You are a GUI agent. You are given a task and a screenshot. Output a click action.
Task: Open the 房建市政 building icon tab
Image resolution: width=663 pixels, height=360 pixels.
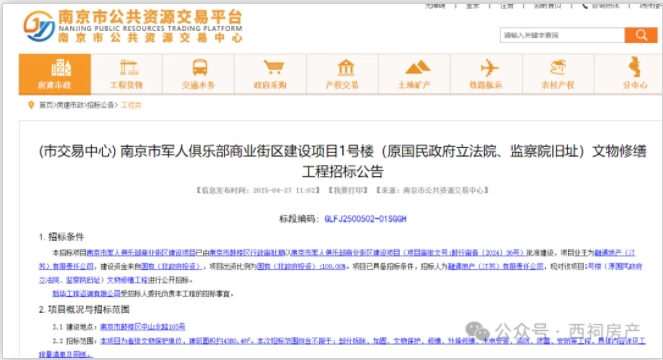coord(55,74)
